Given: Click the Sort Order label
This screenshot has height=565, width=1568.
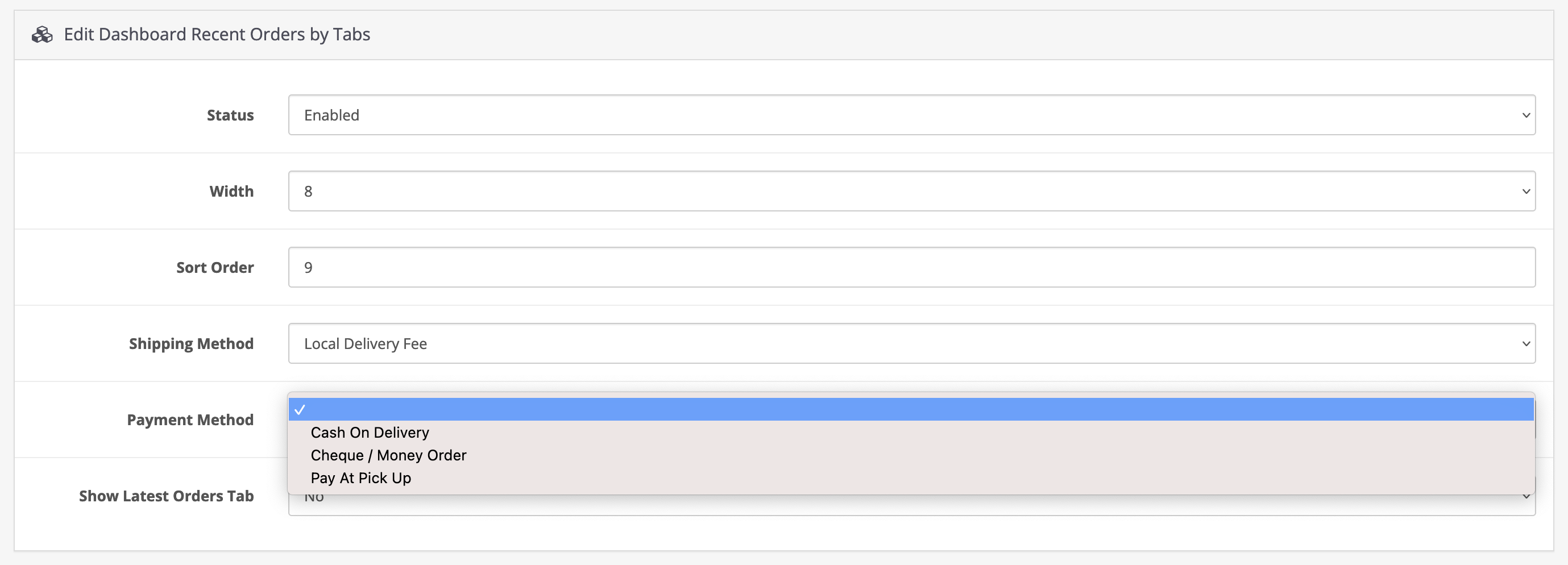Looking at the screenshot, I should [x=215, y=267].
